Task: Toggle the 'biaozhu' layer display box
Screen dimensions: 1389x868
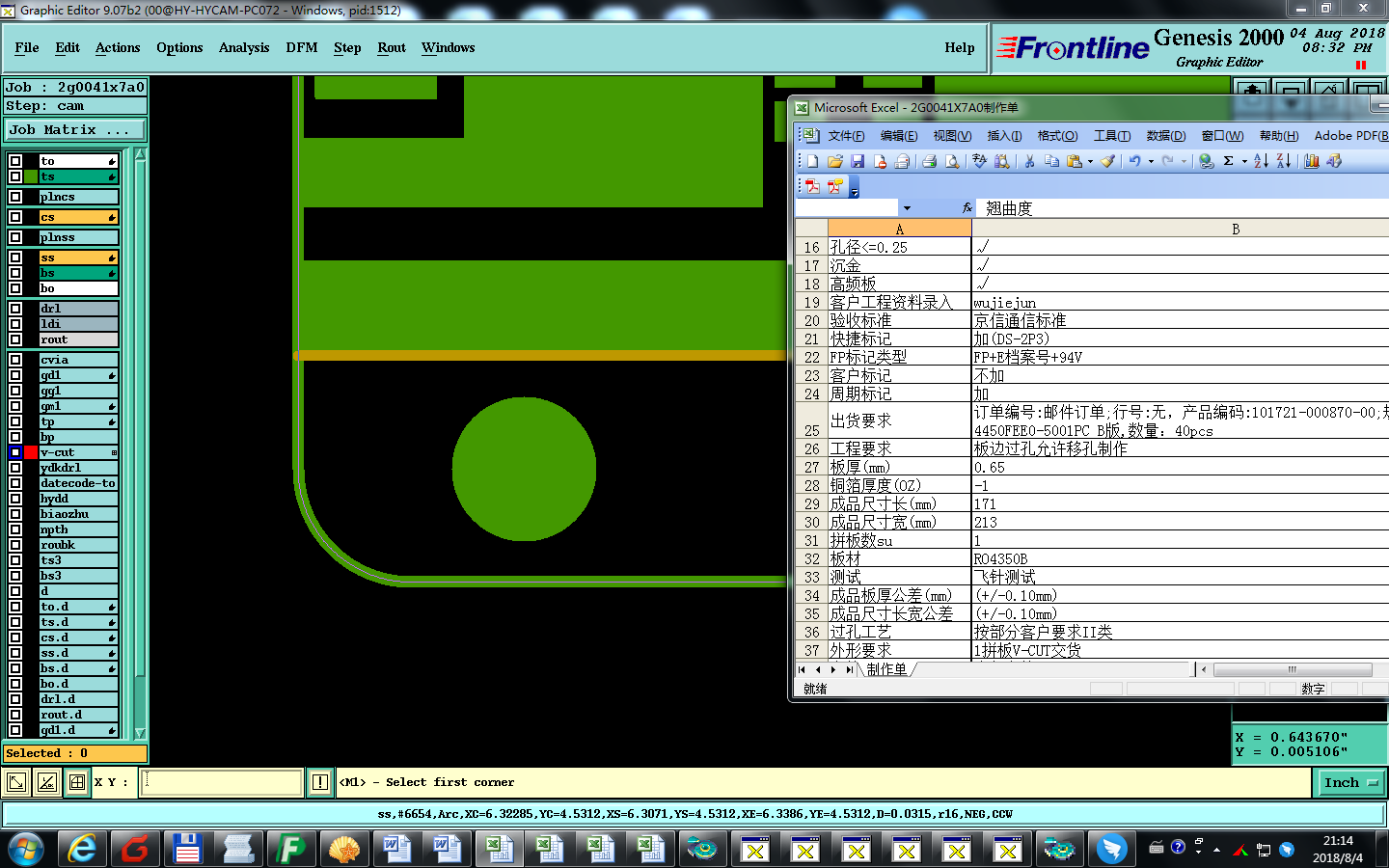Action: pyautogui.click(x=15, y=513)
